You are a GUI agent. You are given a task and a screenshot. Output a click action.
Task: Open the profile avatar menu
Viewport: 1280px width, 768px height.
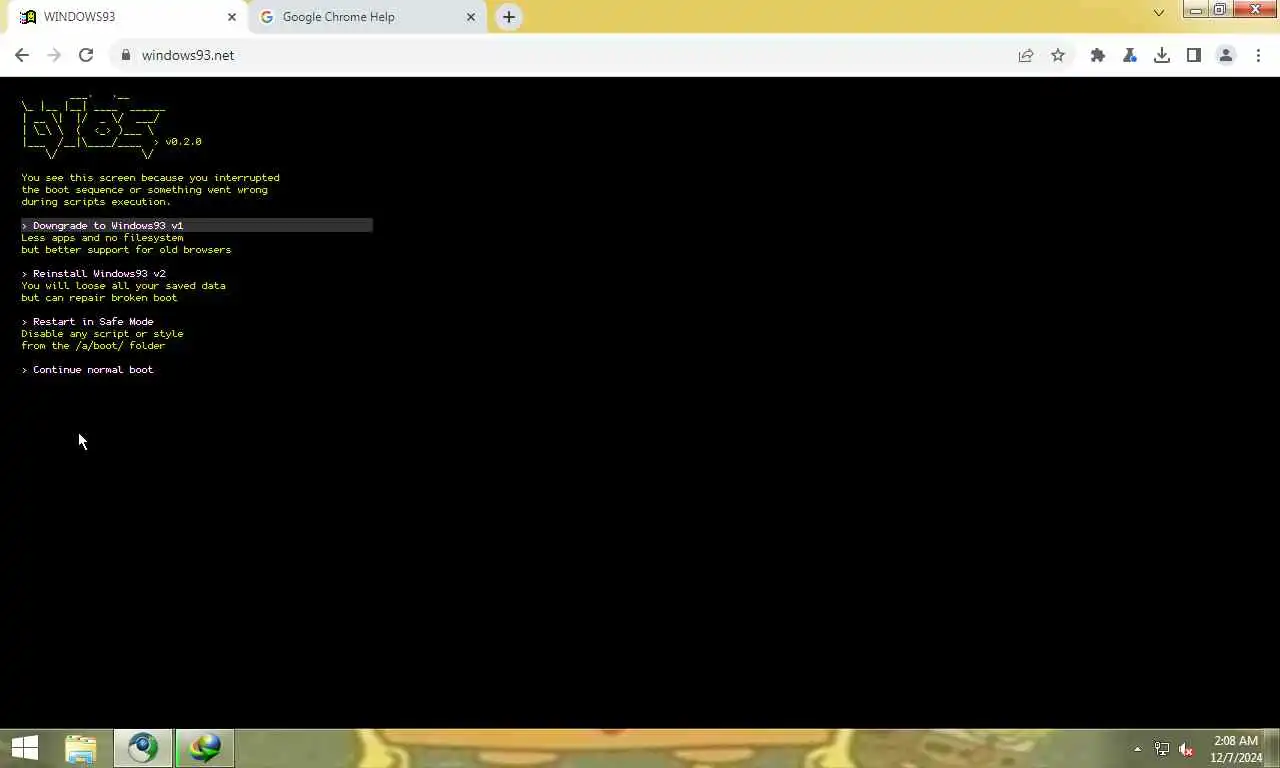click(1226, 55)
